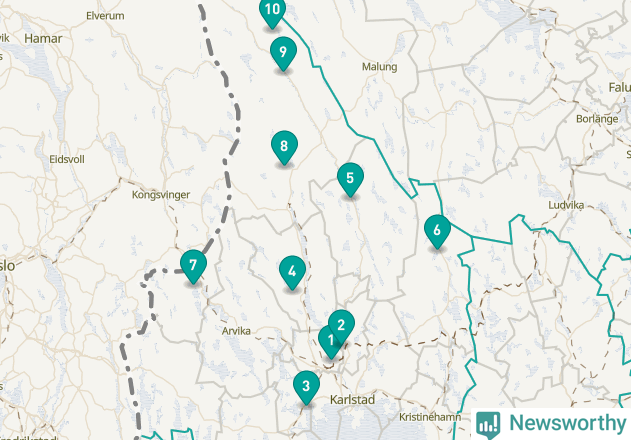Click the Kristinehamn label

pyautogui.click(x=430, y=417)
